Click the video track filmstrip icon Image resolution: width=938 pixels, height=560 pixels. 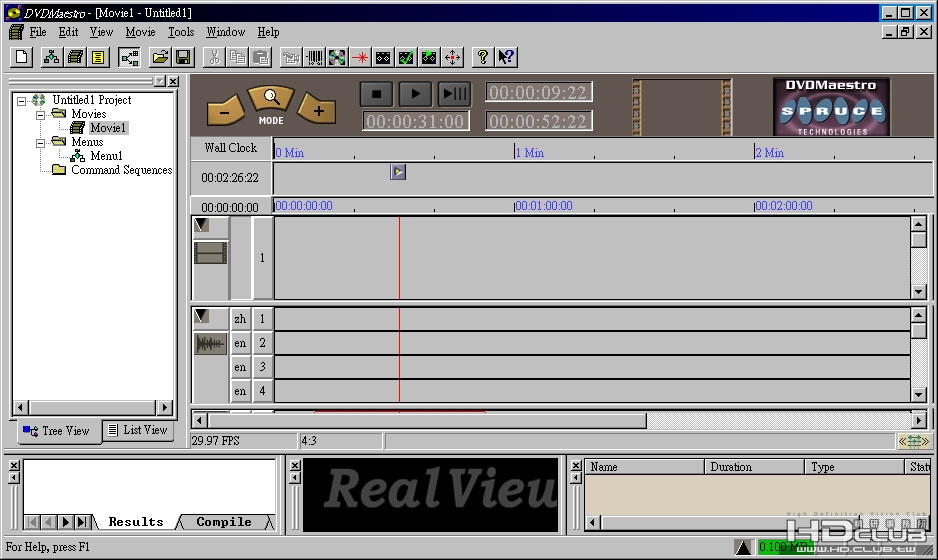211,253
